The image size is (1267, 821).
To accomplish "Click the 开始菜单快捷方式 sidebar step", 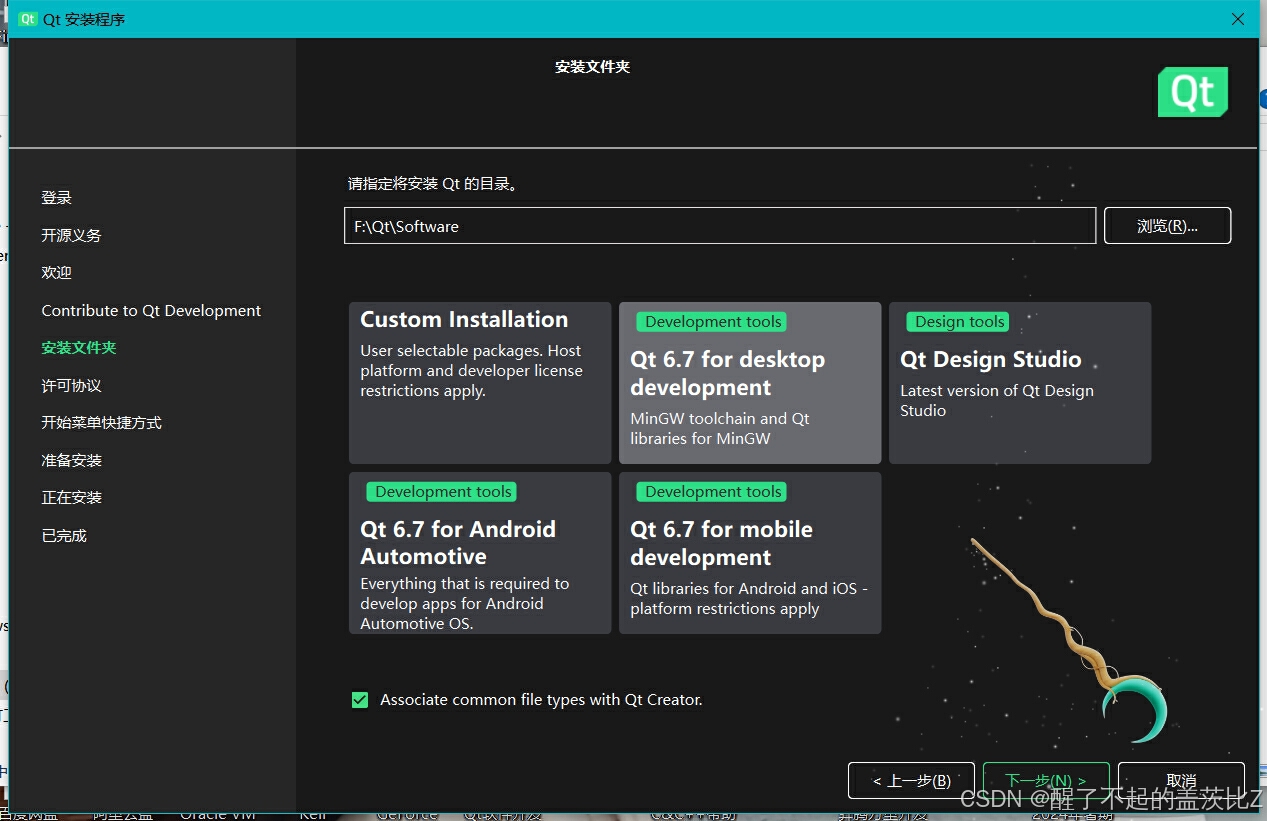I will pyautogui.click(x=101, y=423).
